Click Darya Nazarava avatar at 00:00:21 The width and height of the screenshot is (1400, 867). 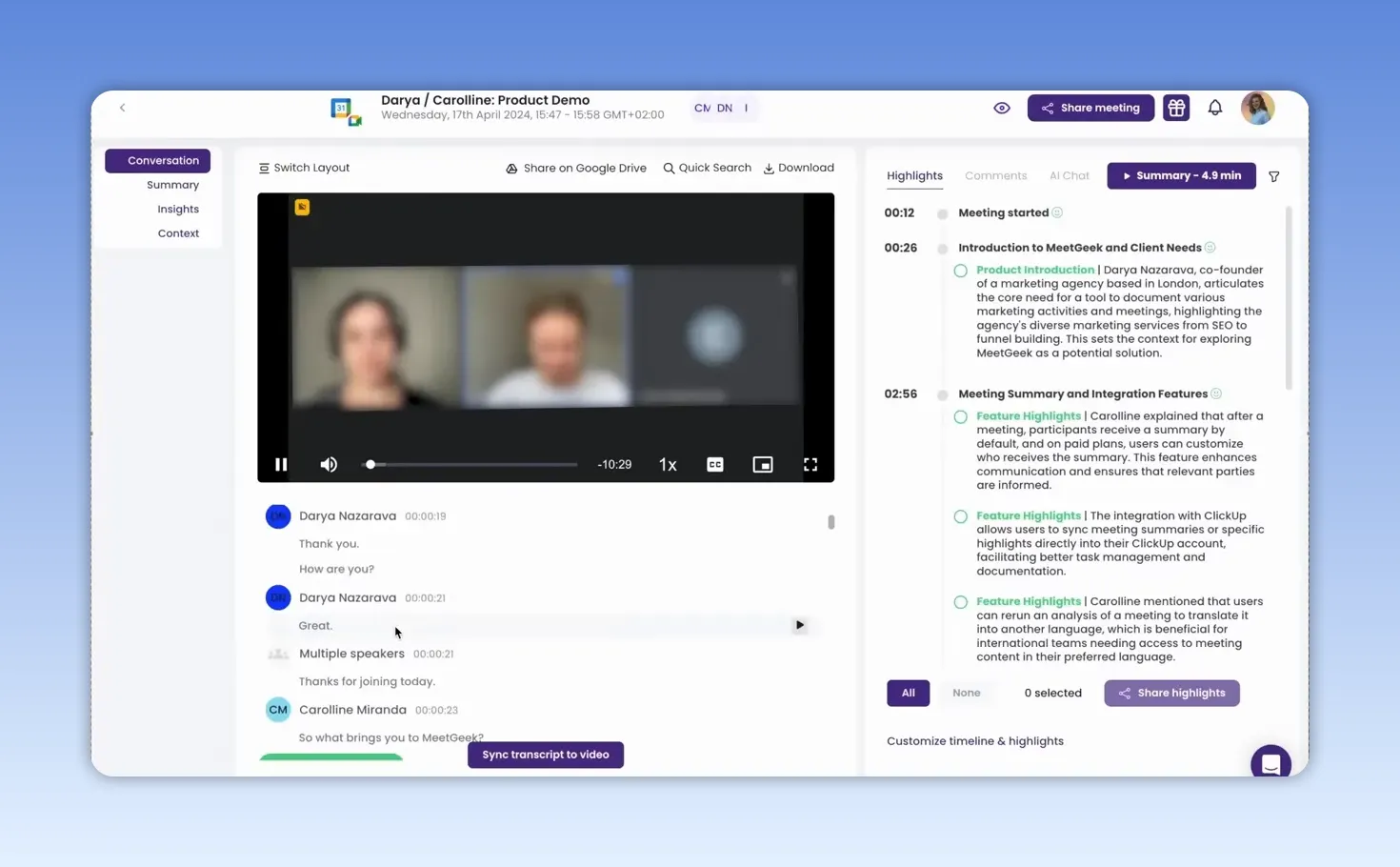click(278, 597)
